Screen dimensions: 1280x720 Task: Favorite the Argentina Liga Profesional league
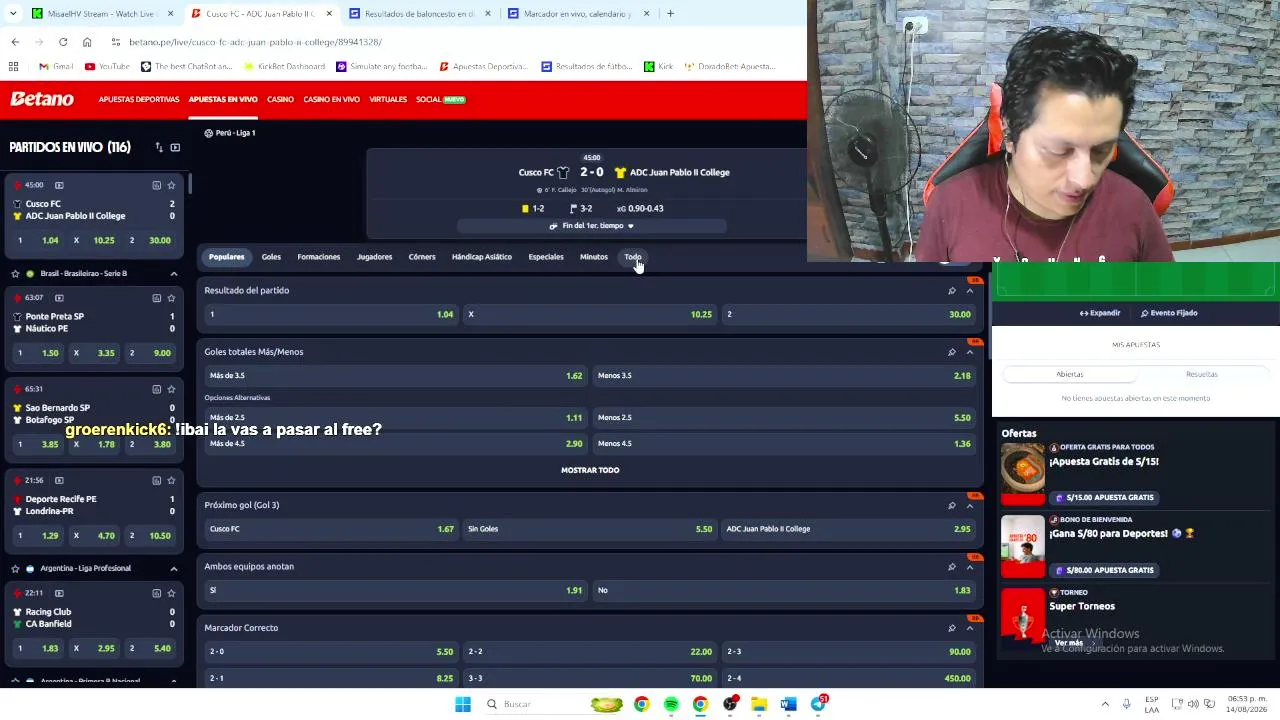pos(15,568)
